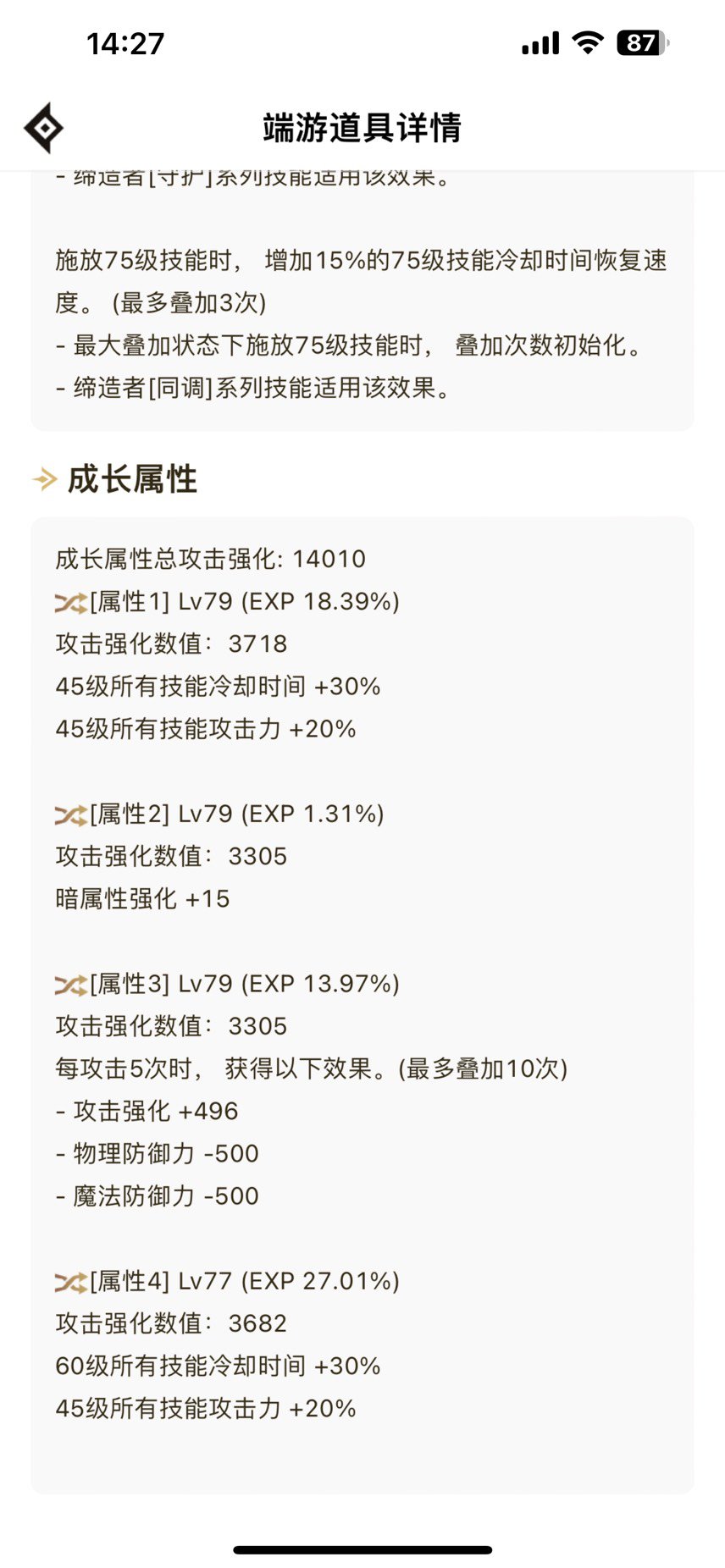Select the [属性3] Lv79 line
Viewport: 725px width, 1568px height.
coord(228,985)
